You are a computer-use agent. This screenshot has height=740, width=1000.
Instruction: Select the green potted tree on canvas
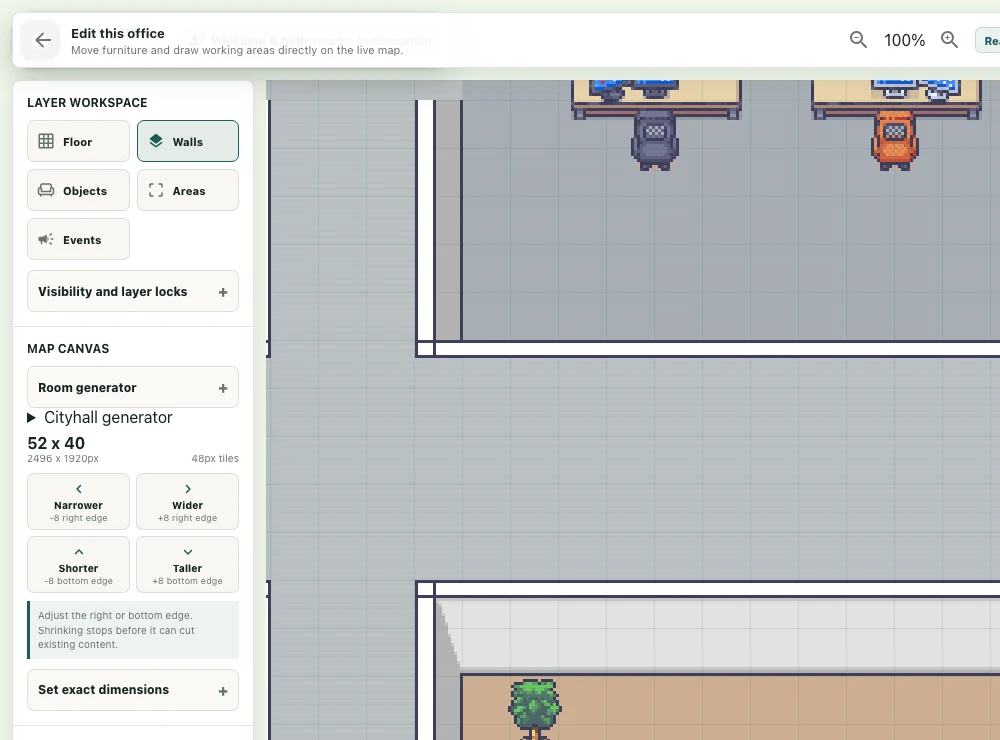pyautogui.click(x=534, y=708)
